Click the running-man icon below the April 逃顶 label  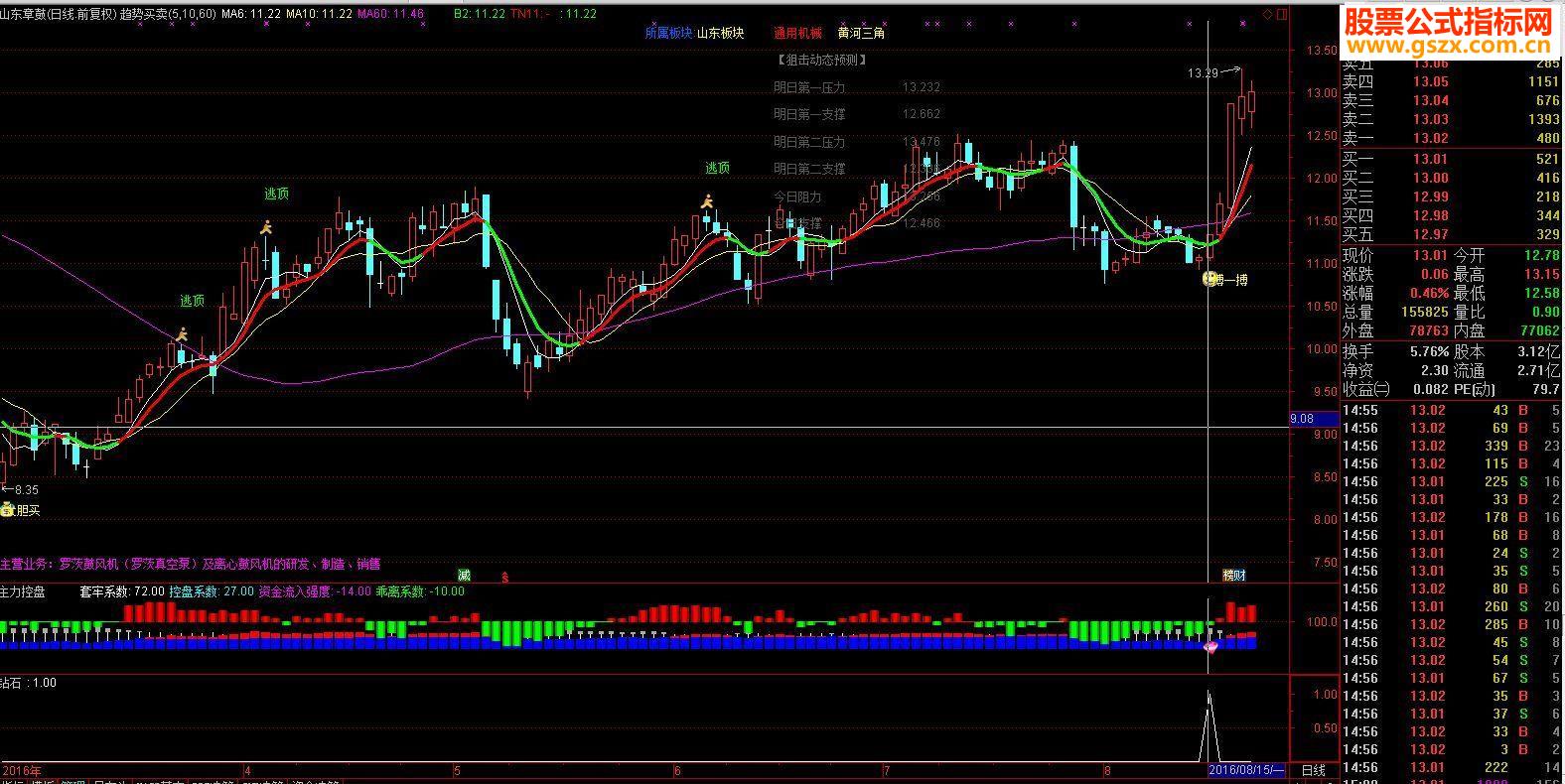tap(265, 227)
